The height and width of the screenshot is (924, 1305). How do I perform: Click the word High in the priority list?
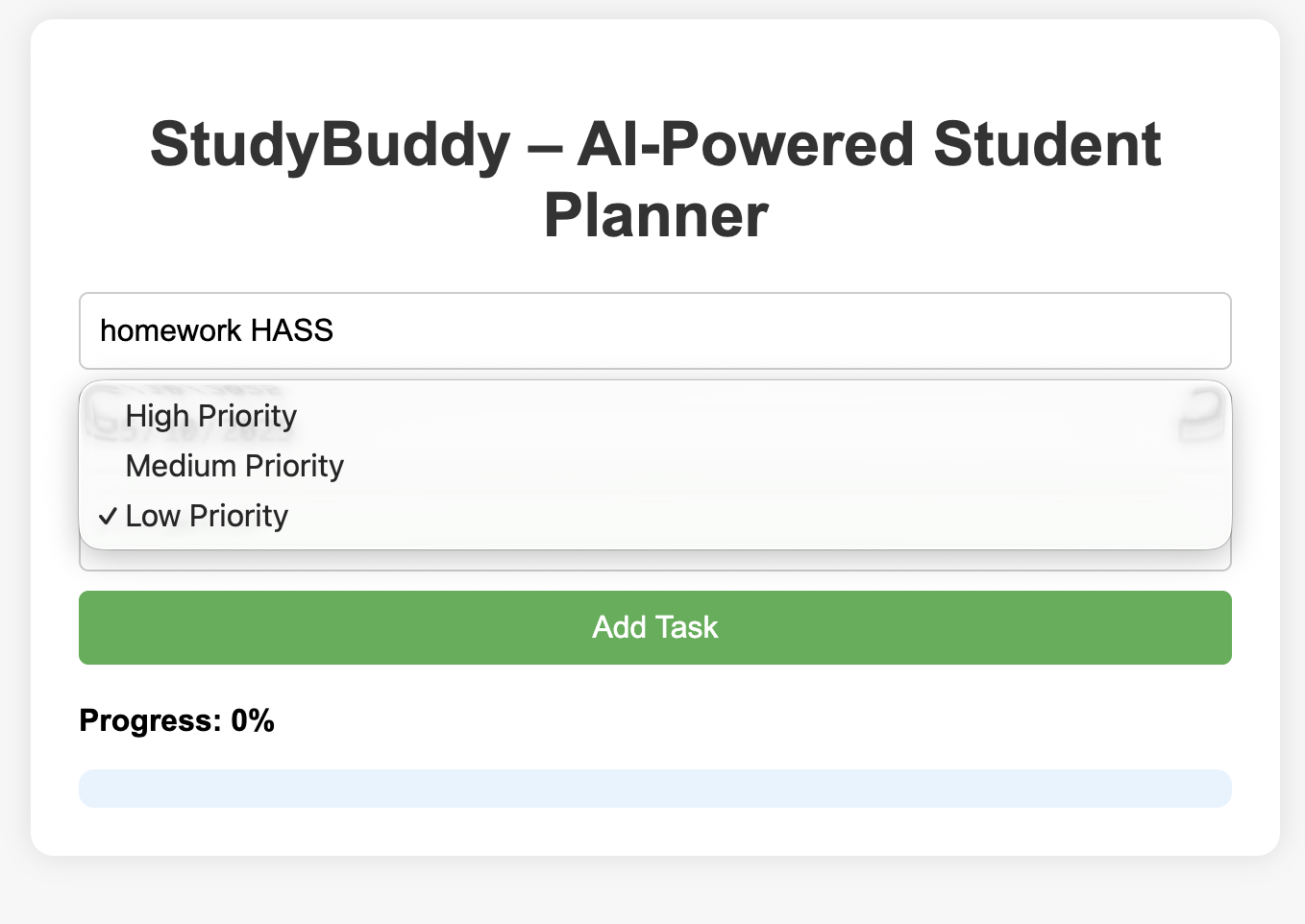tap(157, 416)
